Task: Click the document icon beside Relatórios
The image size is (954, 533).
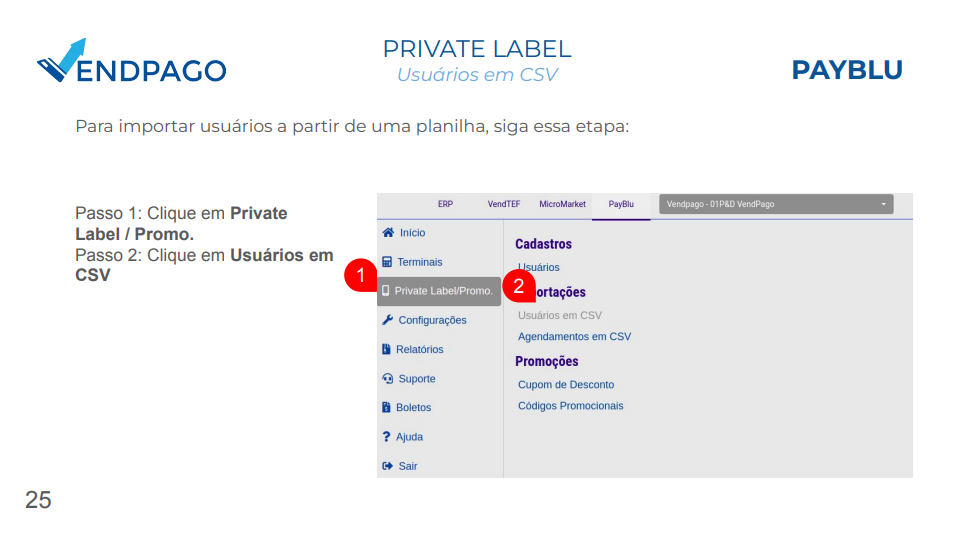Action: pyautogui.click(x=386, y=349)
